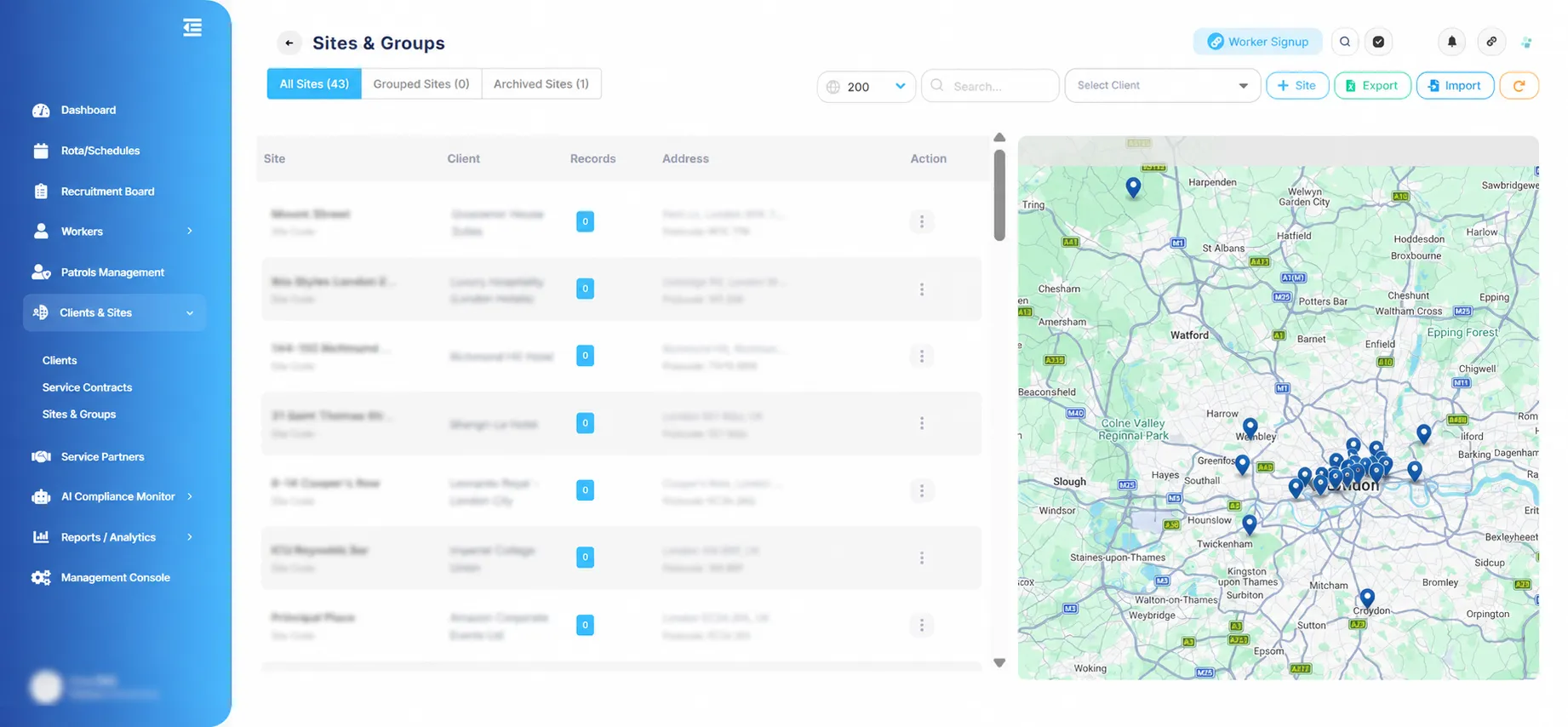The height and width of the screenshot is (727, 1568).
Task: Click the checkmark circle icon in the header
Action: pyautogui.click(x=1378, y=42)
